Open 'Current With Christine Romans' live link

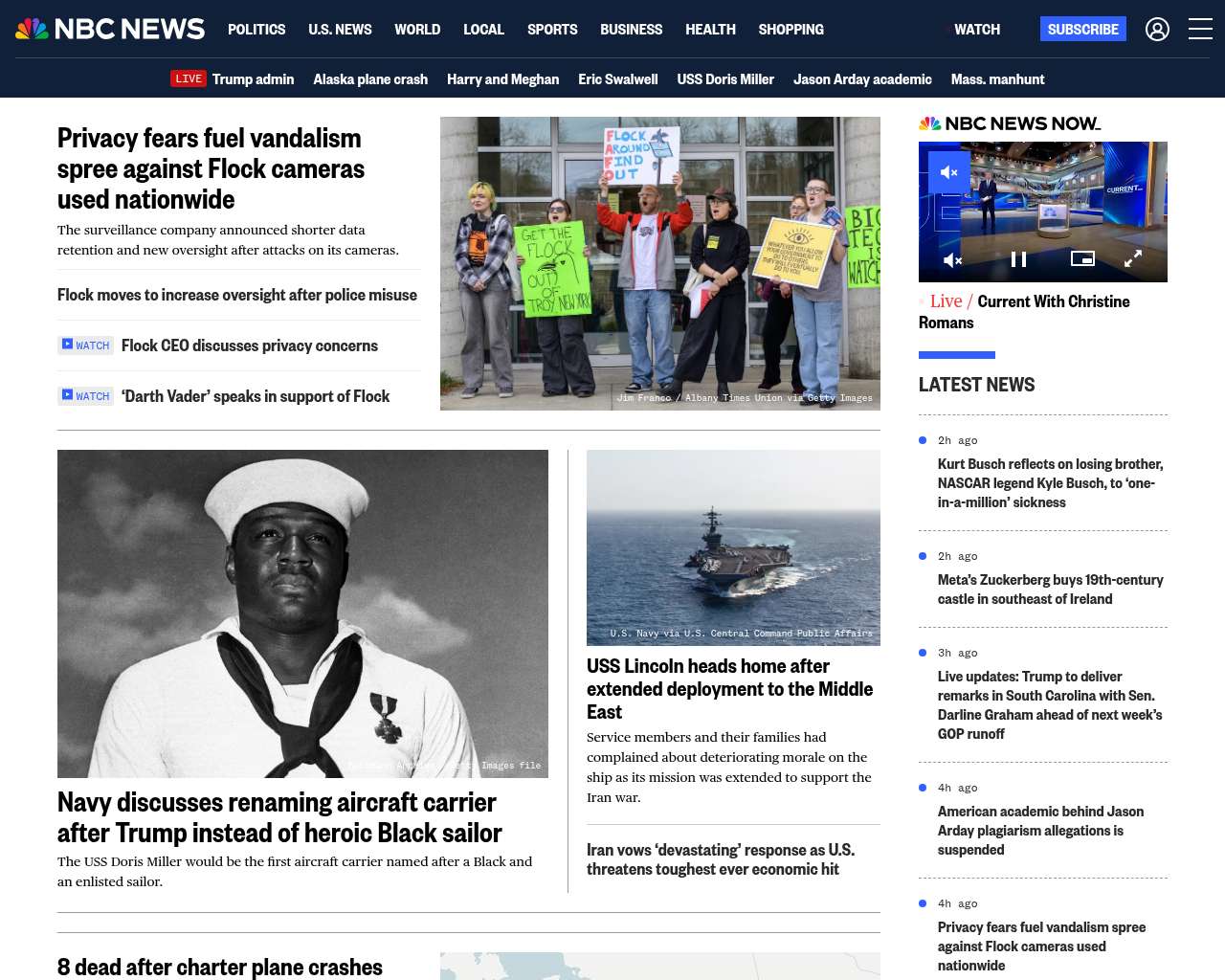(1024, 312)
